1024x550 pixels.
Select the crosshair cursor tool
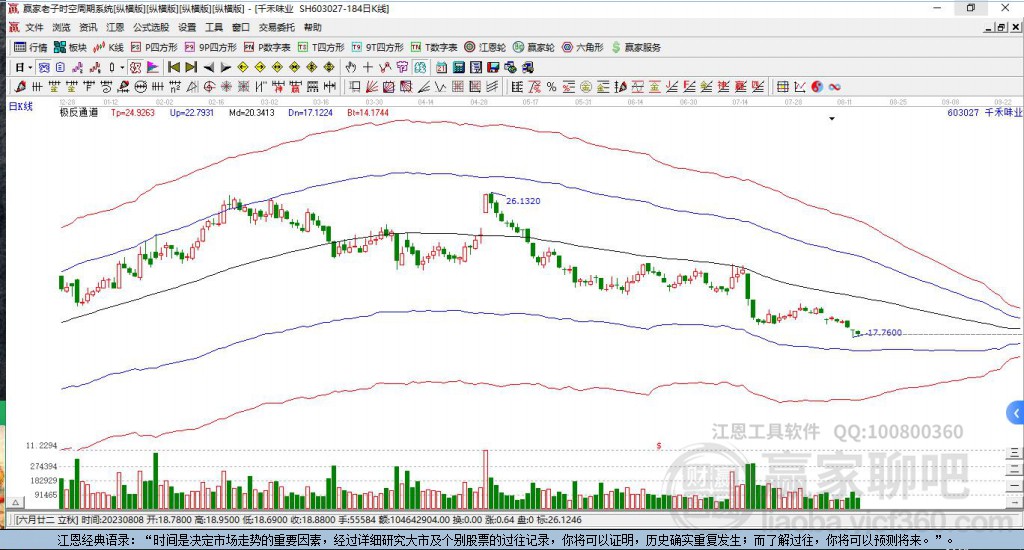pos(368,67)
